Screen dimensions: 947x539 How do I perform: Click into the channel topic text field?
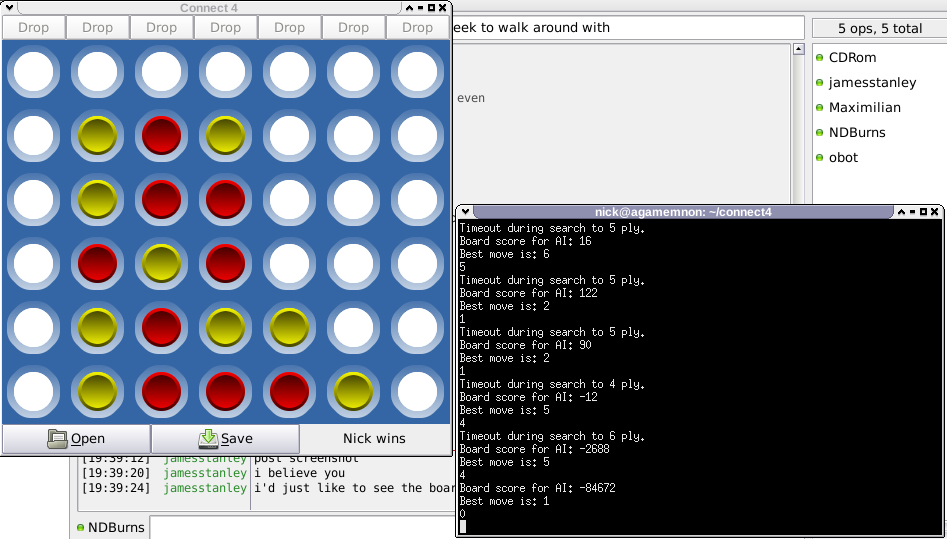pyautogui.click(x=628, y=28)
